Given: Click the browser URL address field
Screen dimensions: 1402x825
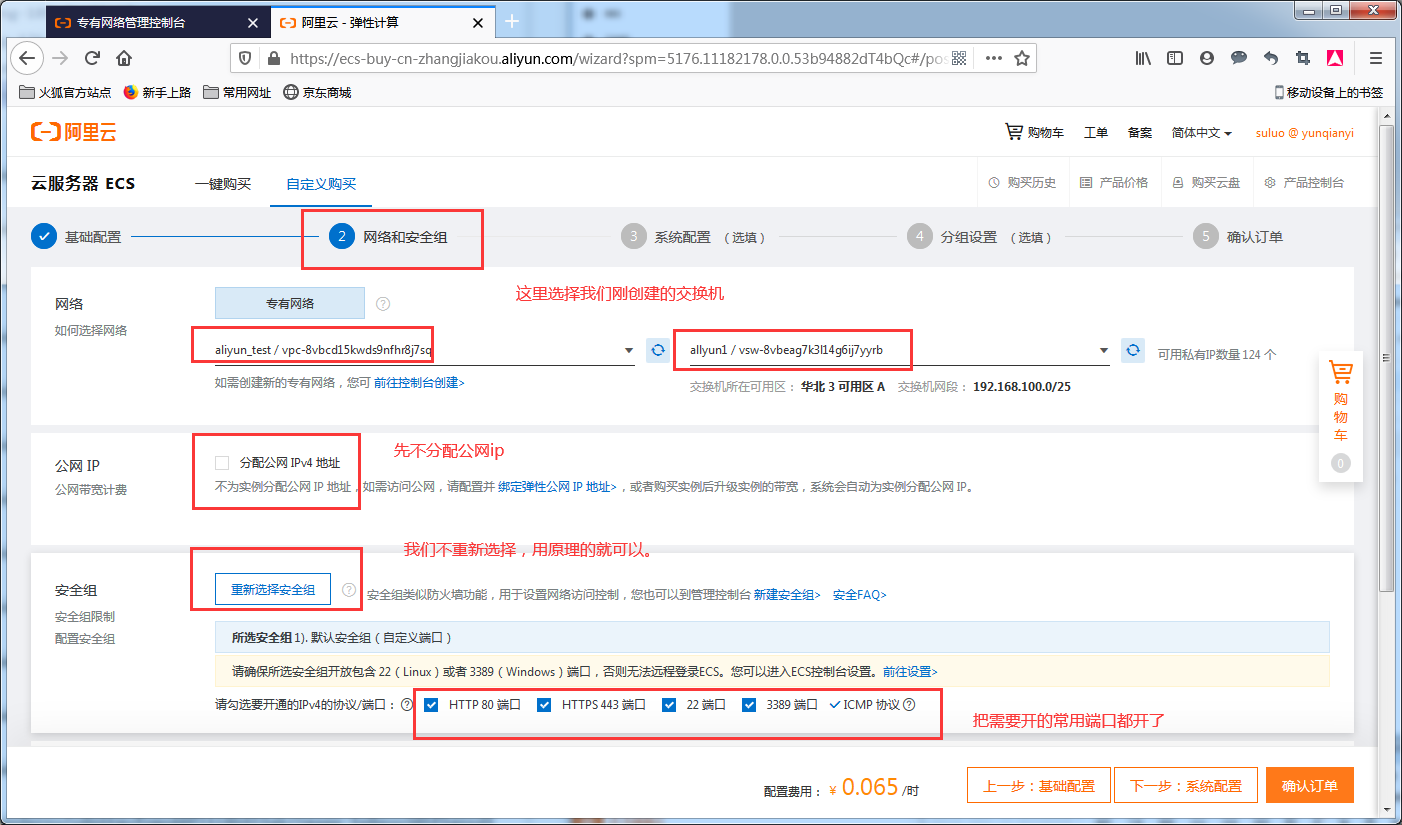Looking at the screenshot, I should click(600, 58).
